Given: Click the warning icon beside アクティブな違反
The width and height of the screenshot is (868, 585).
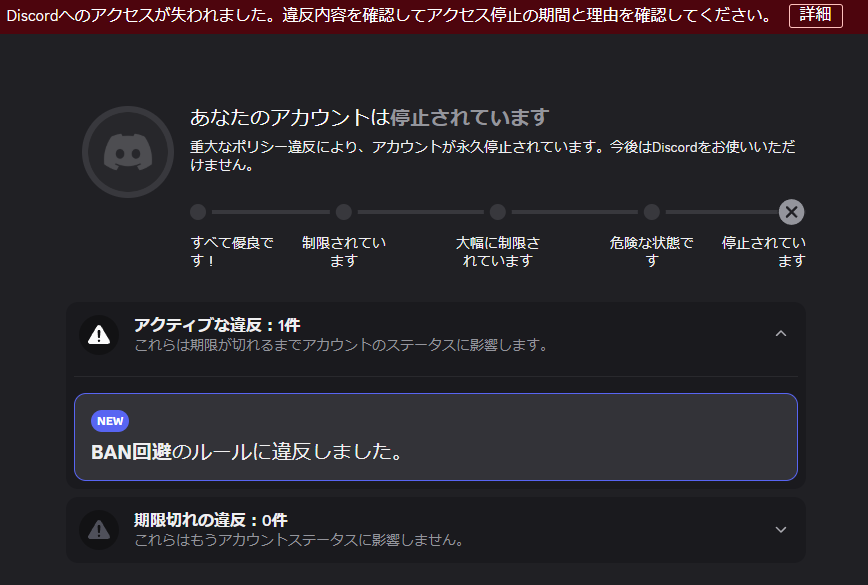Looking at the screenshot, I should [x=99, y=335].
